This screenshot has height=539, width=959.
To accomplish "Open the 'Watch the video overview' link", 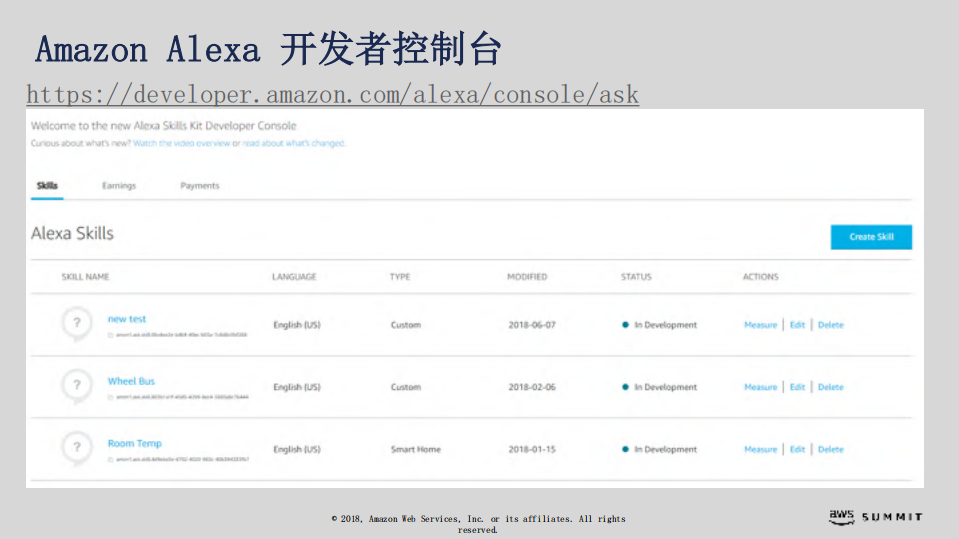I will 182,143.
